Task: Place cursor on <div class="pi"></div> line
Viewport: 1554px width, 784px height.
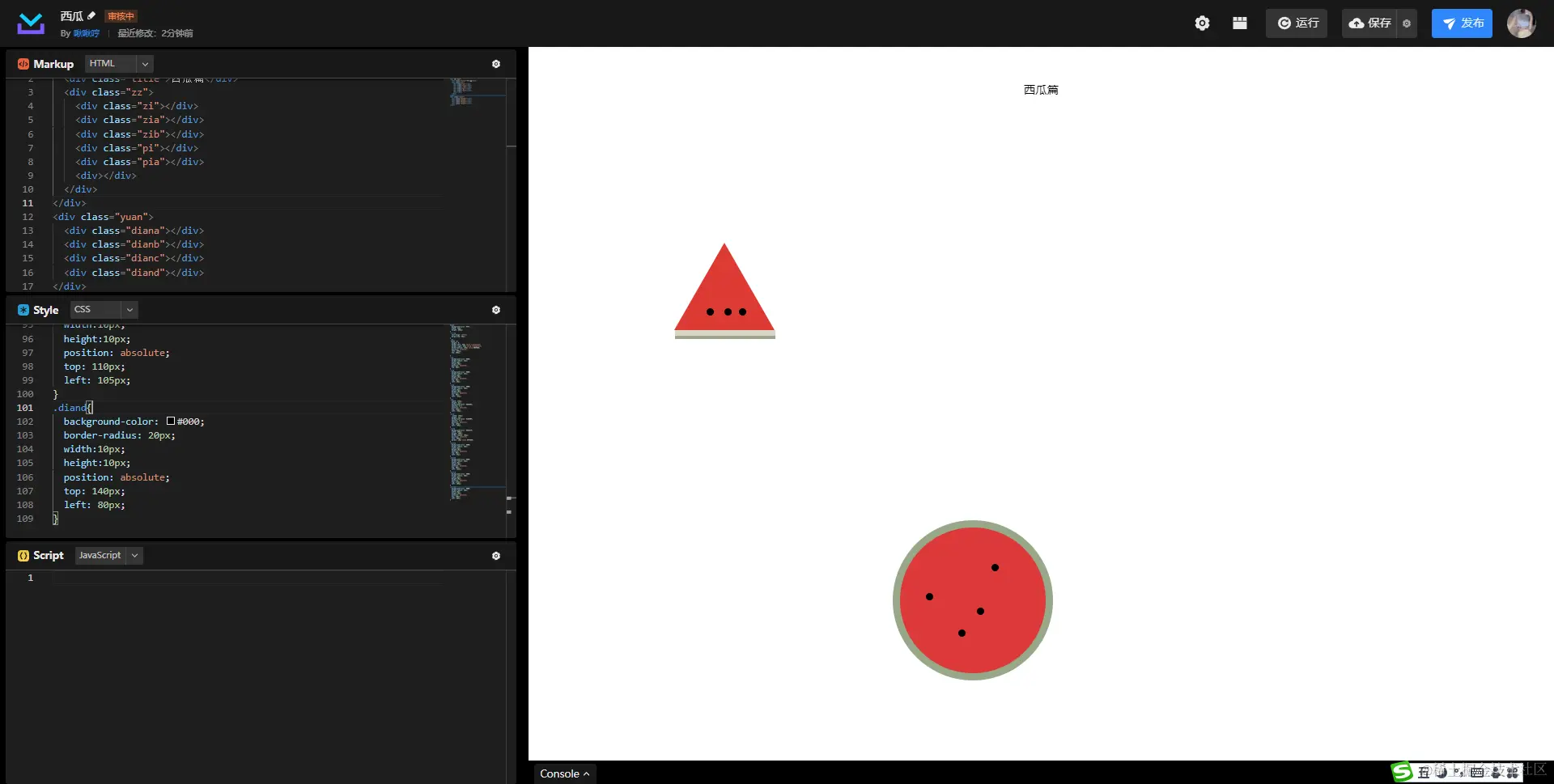Action: pos(137,148)
